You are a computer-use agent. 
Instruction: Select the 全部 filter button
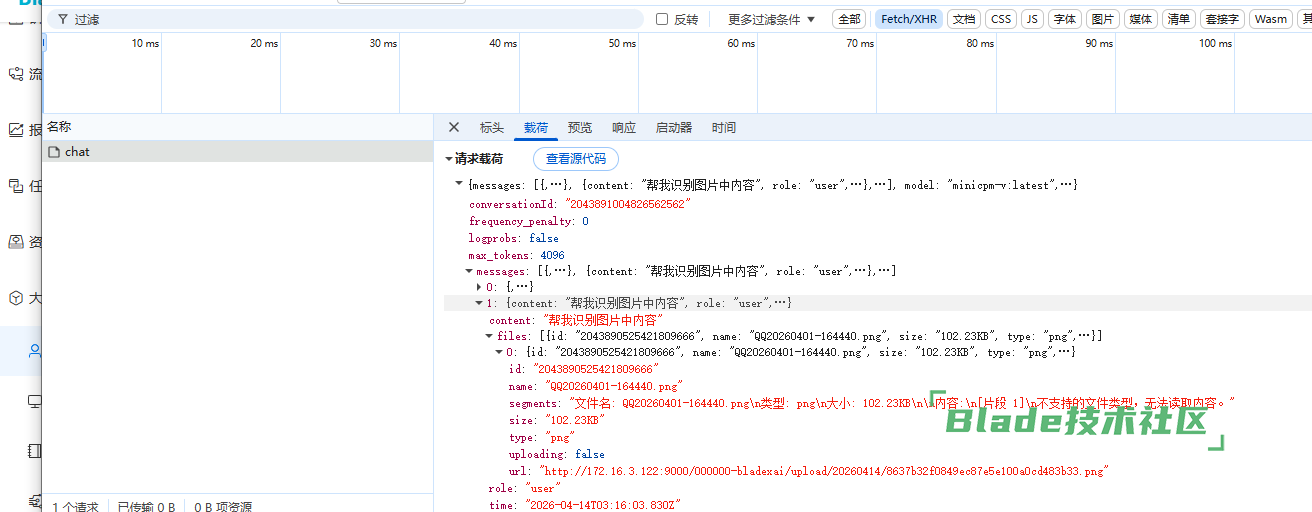(x=849, y=19)
